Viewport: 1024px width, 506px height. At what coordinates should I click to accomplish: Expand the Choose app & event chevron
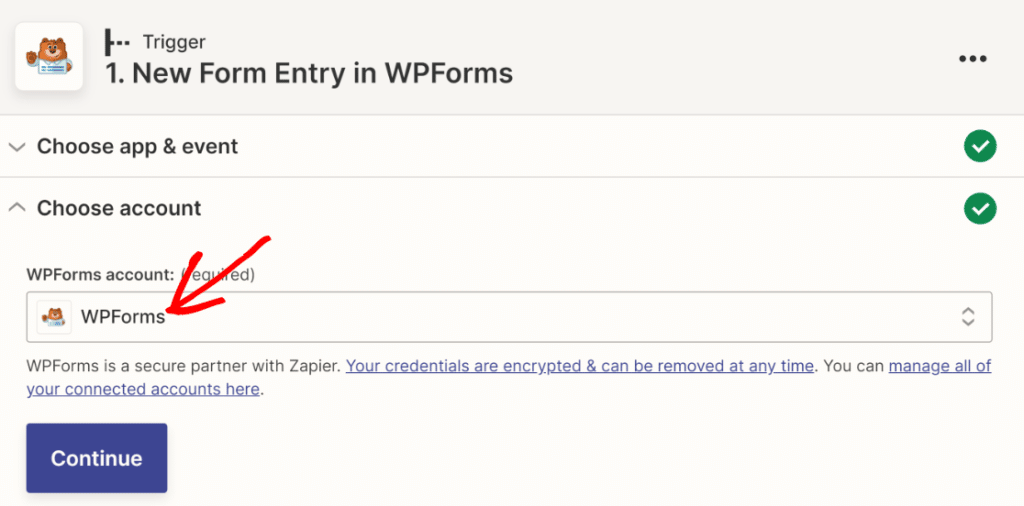[x=16, y=147]
